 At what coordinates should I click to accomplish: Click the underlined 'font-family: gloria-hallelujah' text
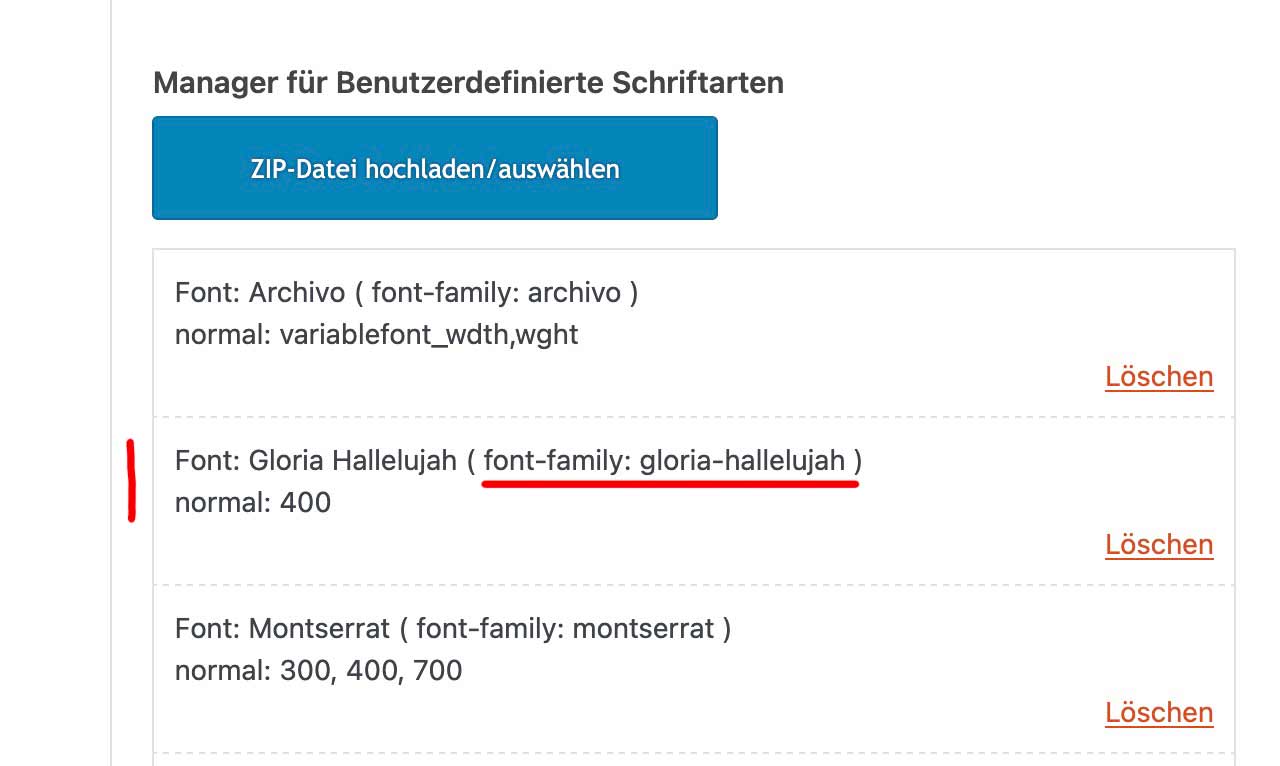point(665,461)
